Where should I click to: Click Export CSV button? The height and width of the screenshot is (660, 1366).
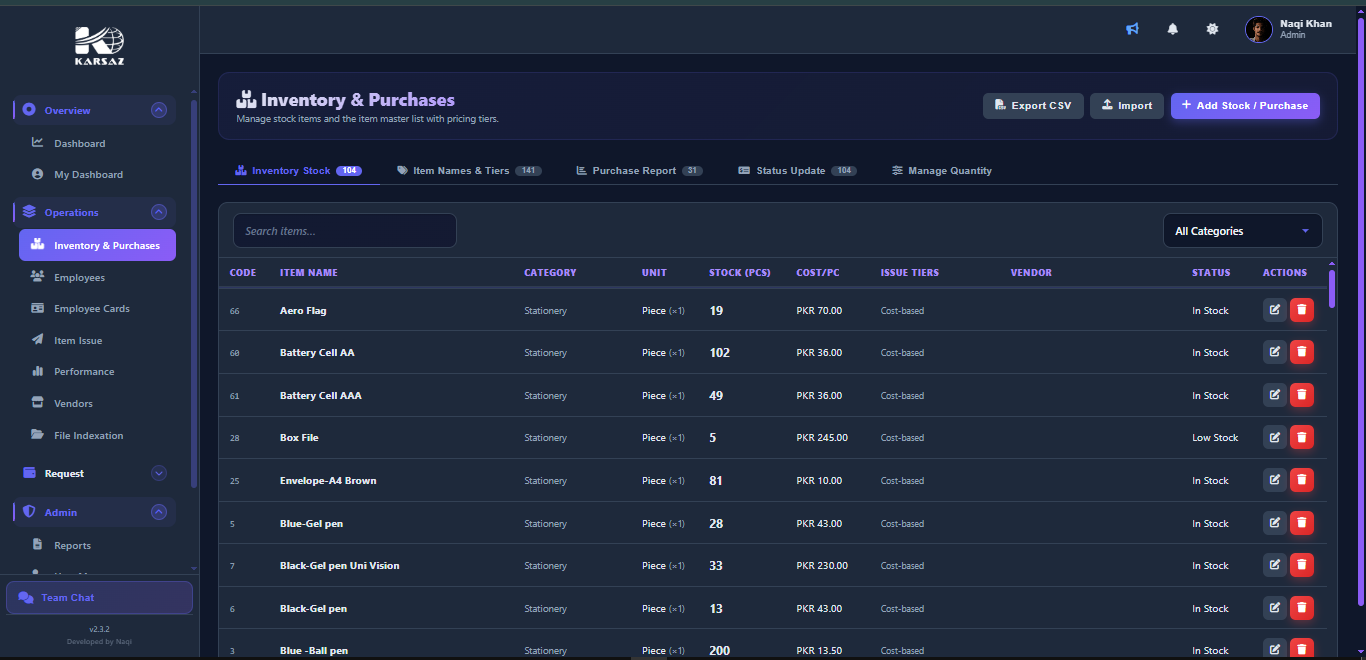click(1033, 105)
